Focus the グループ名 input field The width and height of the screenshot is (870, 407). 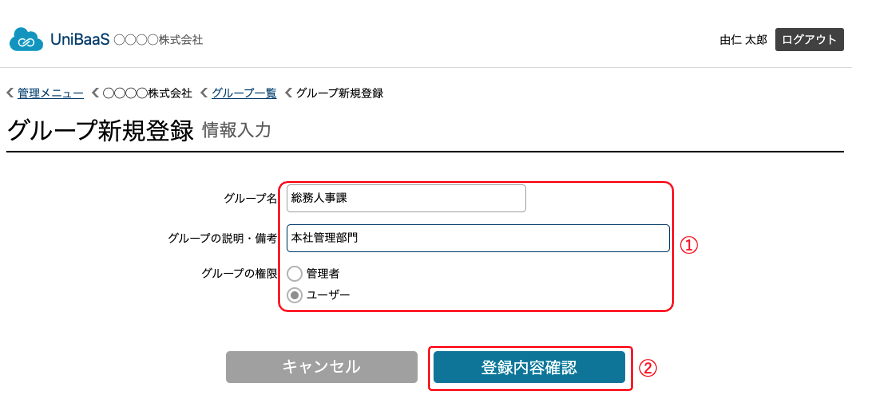pyautogui.click(x=406, y=198)
